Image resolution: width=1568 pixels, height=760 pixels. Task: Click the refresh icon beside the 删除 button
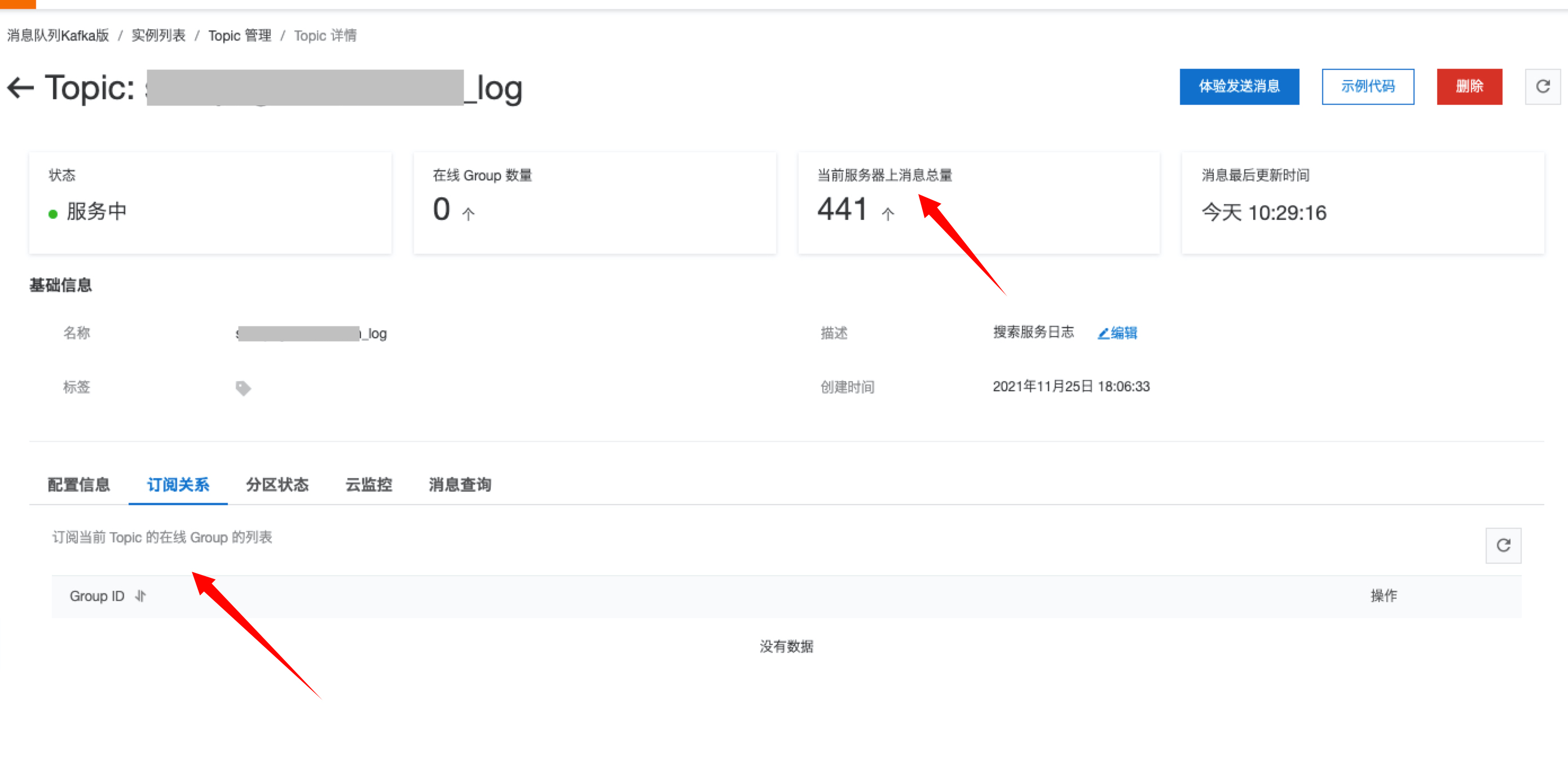(x=1542, y=86)
